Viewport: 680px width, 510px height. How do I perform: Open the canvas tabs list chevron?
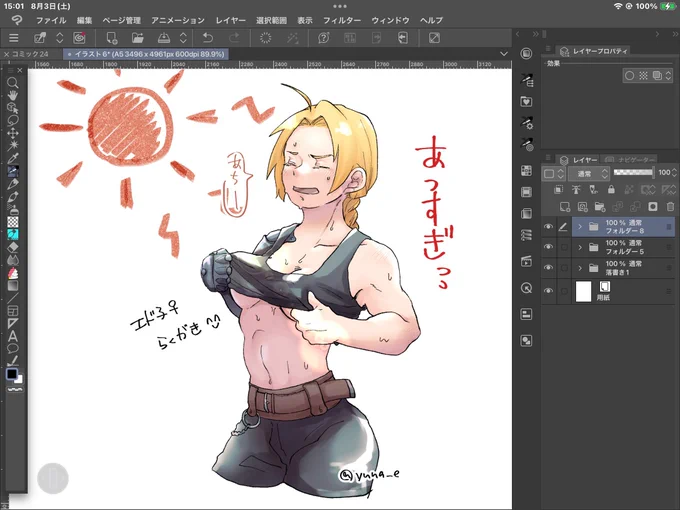[x=503, y=54]
